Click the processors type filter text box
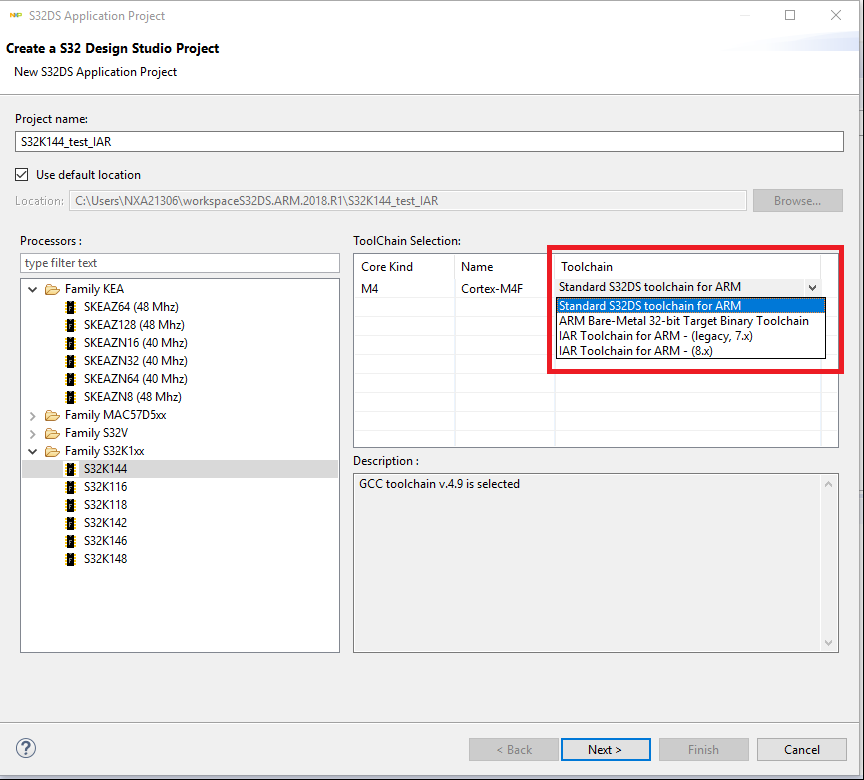864x780 pixels. [180, 263]
